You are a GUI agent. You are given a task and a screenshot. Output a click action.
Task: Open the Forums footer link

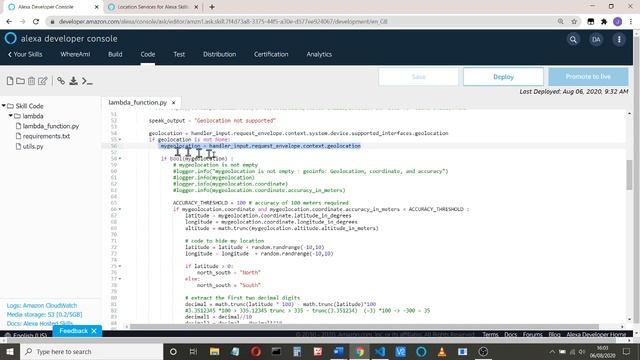point(533,334)
